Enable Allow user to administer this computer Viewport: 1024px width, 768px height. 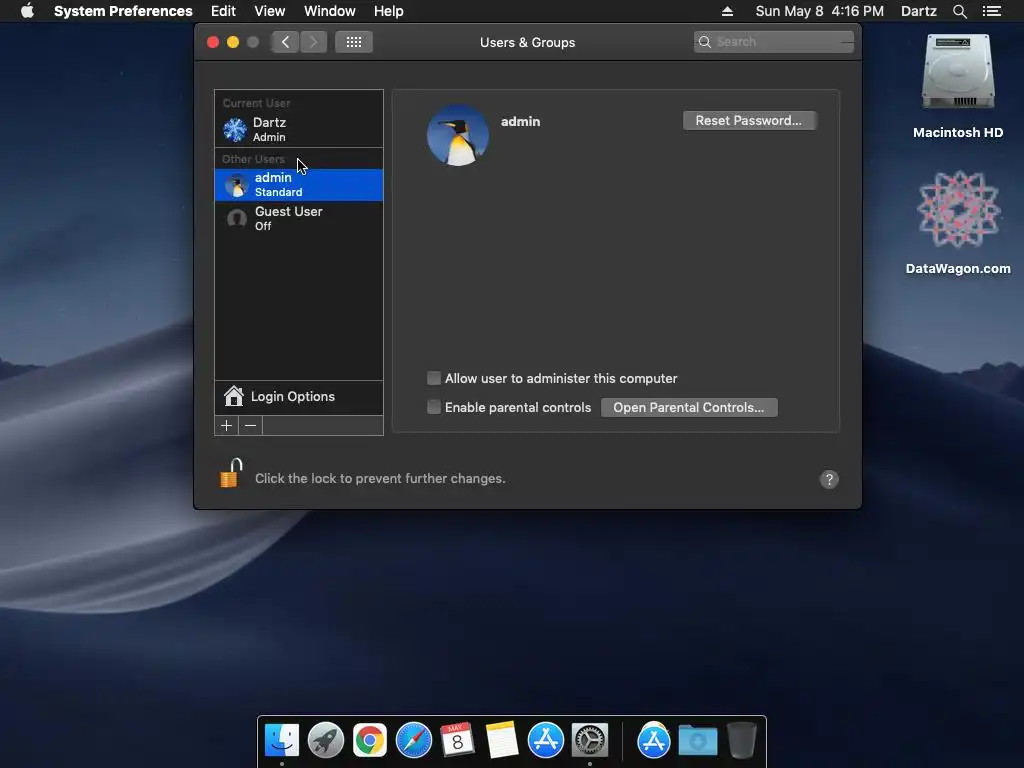click(434, 378)
